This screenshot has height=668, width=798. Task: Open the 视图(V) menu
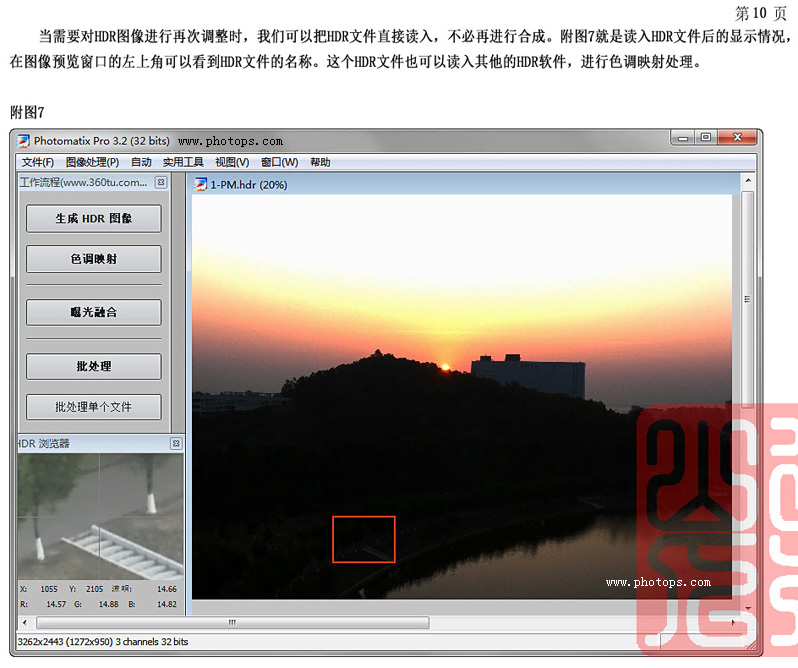pyautogui.click(x=232, y=162)
